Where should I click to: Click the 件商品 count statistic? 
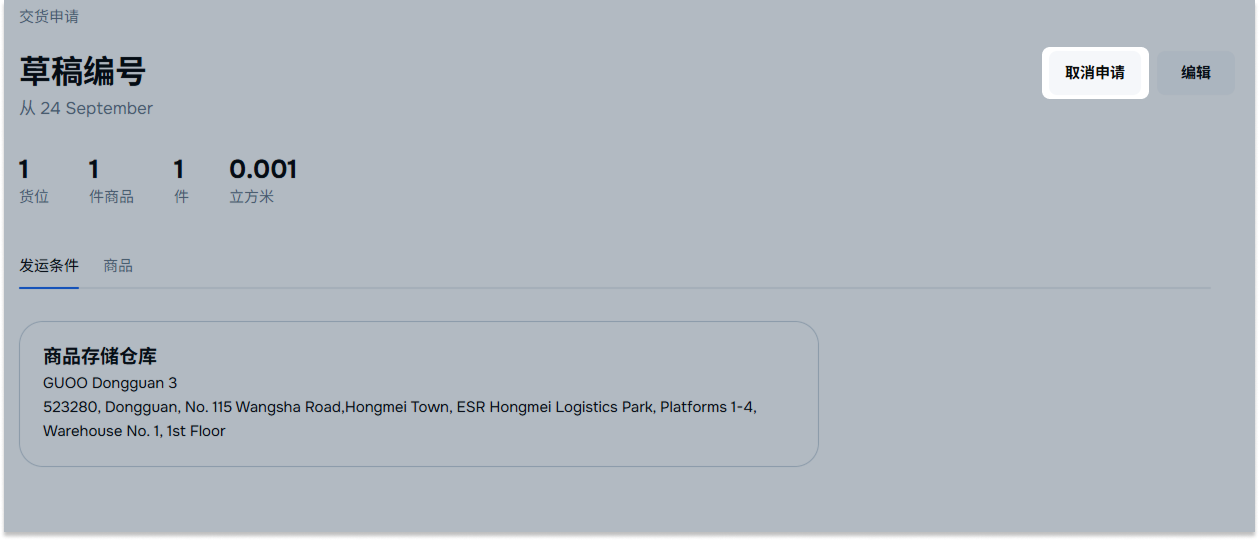click(111, 182)
